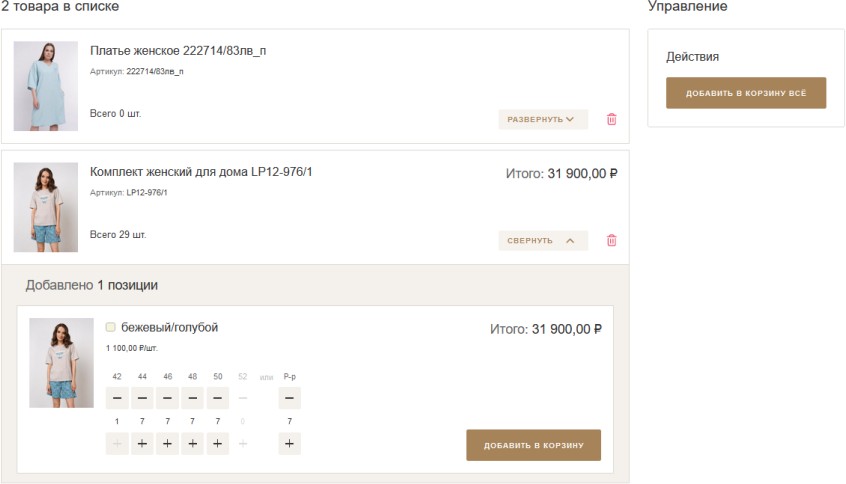
Task: Click plus under the Р-р column
Action: (290, 444)
